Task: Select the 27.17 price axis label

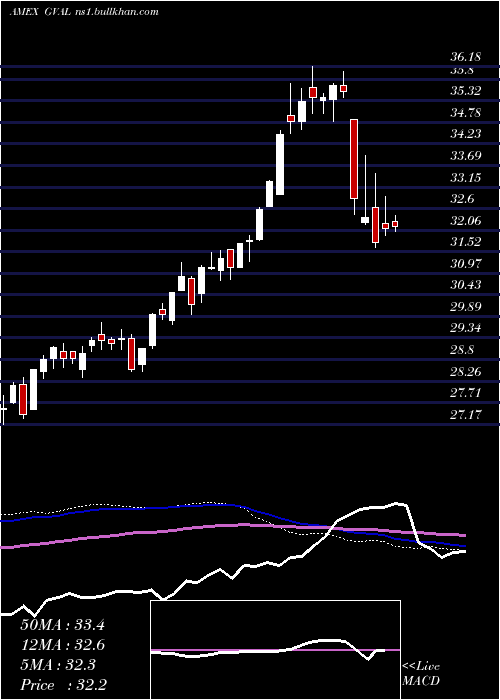Action: [466, 415]
